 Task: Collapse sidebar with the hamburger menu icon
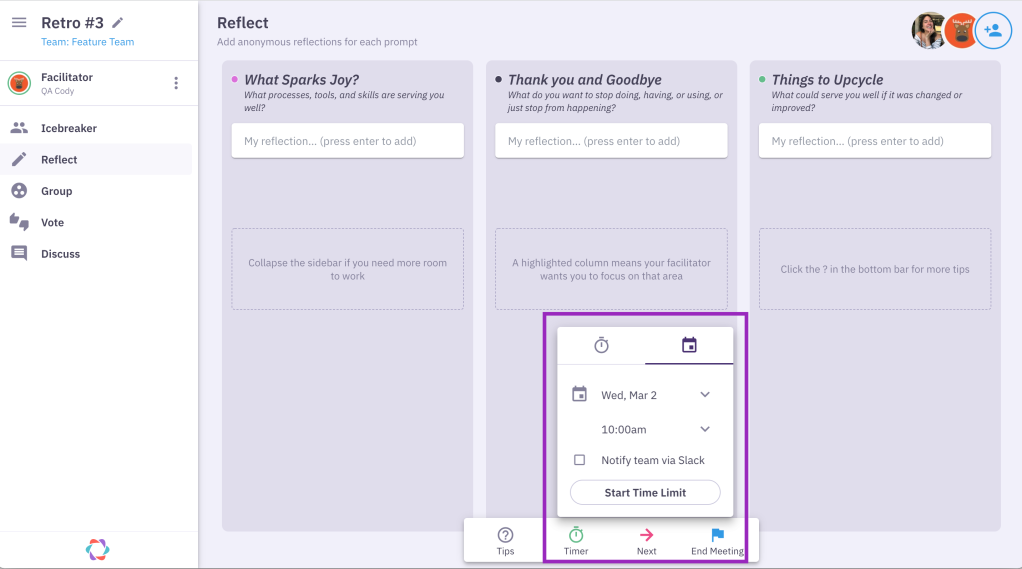click(x=19, y=23)
